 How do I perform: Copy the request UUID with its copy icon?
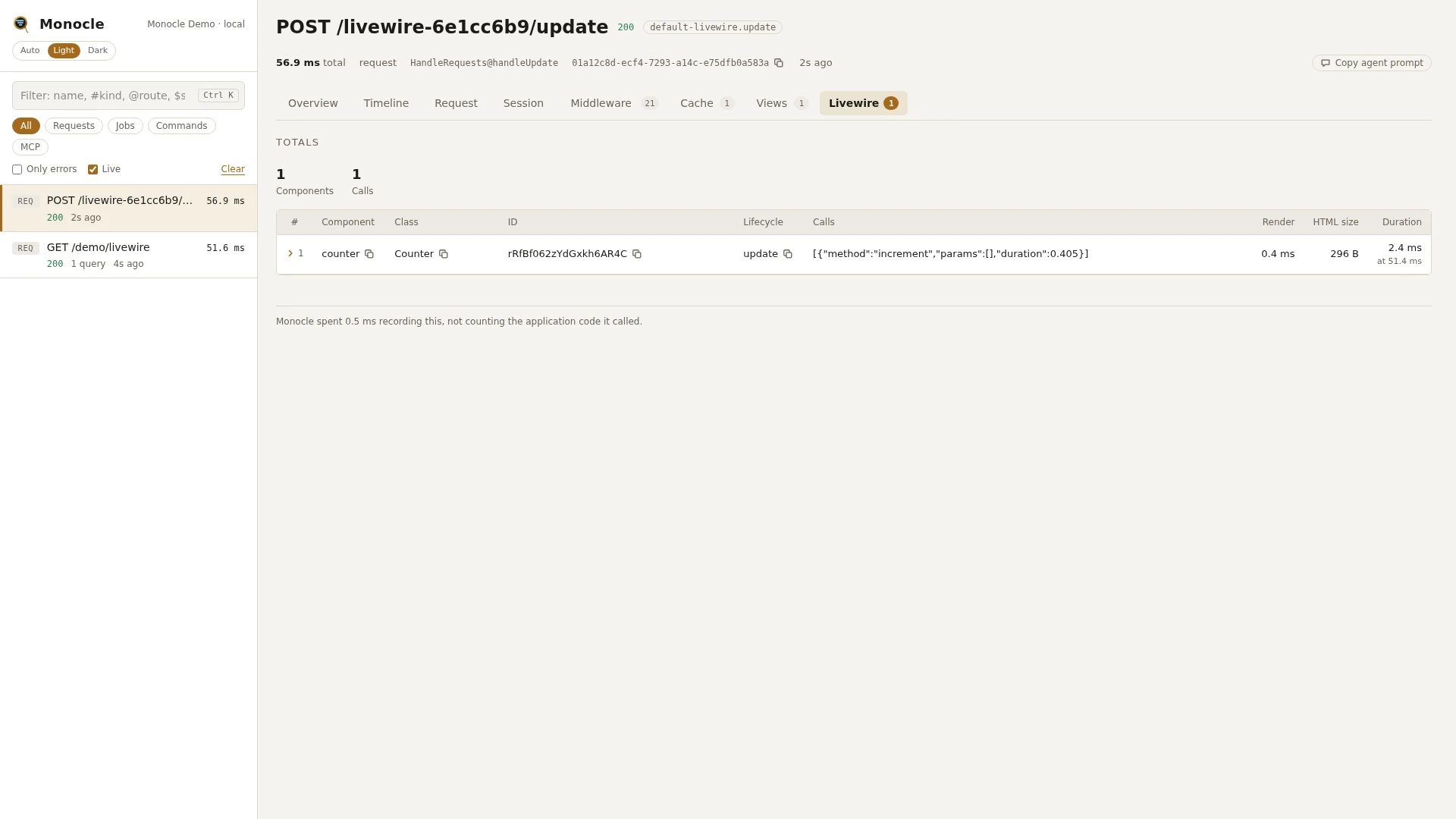(779, 63)
